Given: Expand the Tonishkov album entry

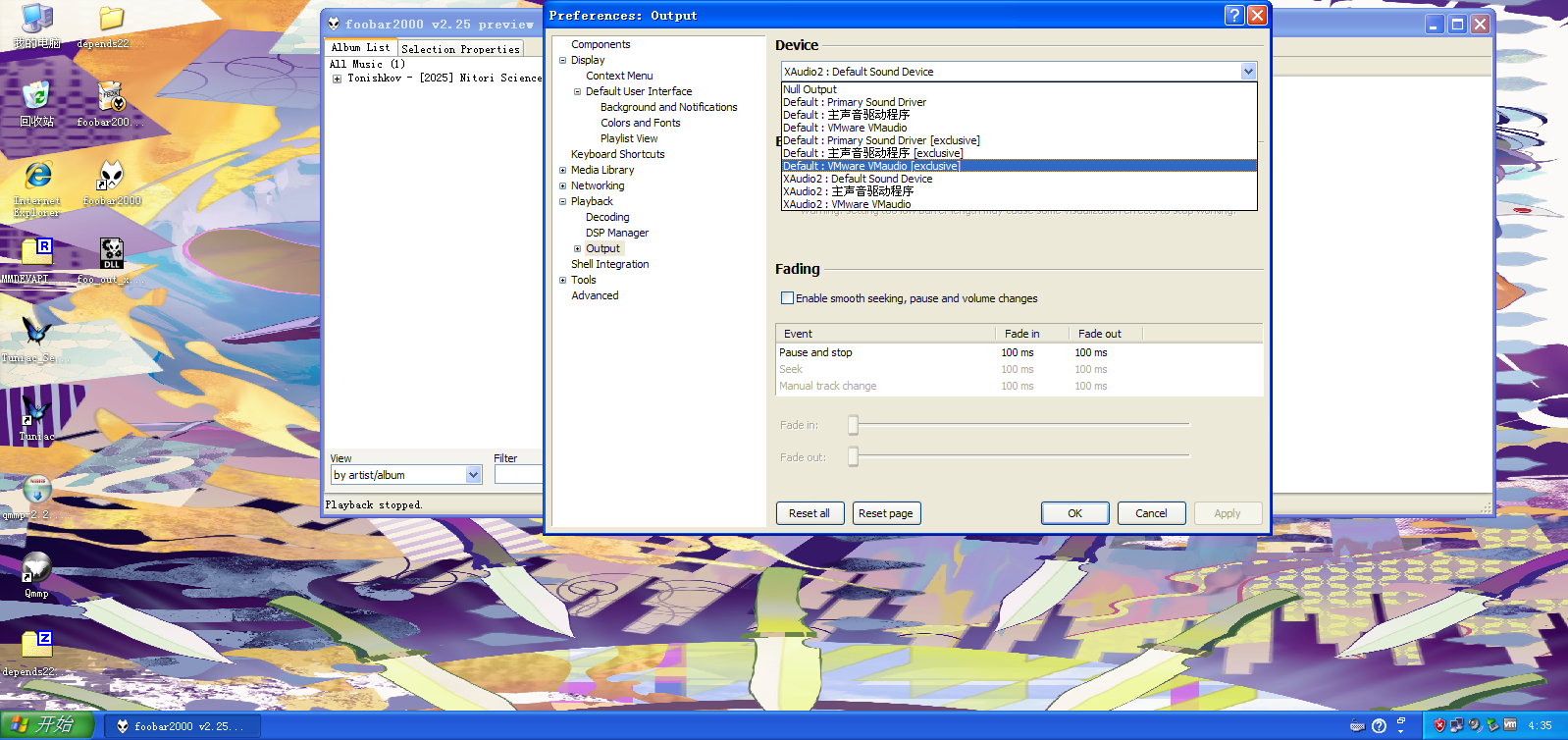Looking at the screenshot, I should pyautogui.click(x=337, y=79).
